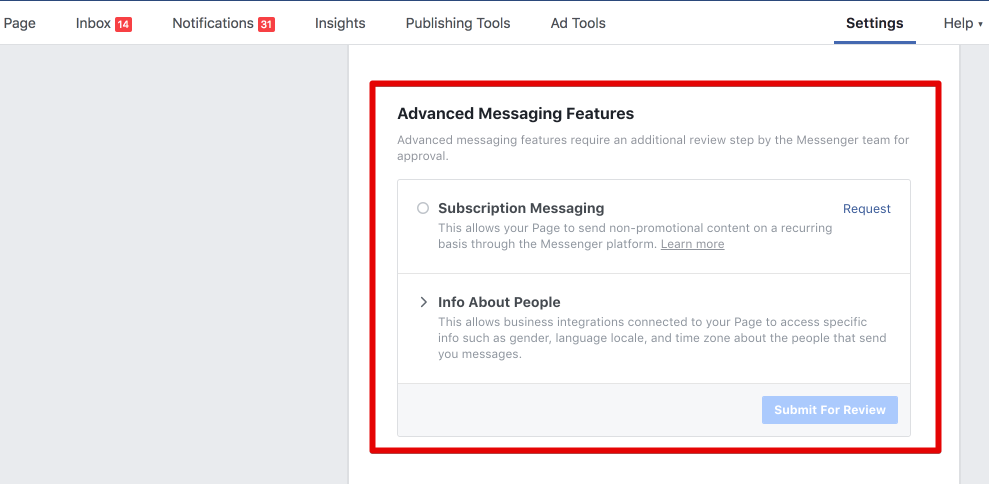Open the Page tab
The height and width of the screenshot is (484, 989).
[20, 23]
